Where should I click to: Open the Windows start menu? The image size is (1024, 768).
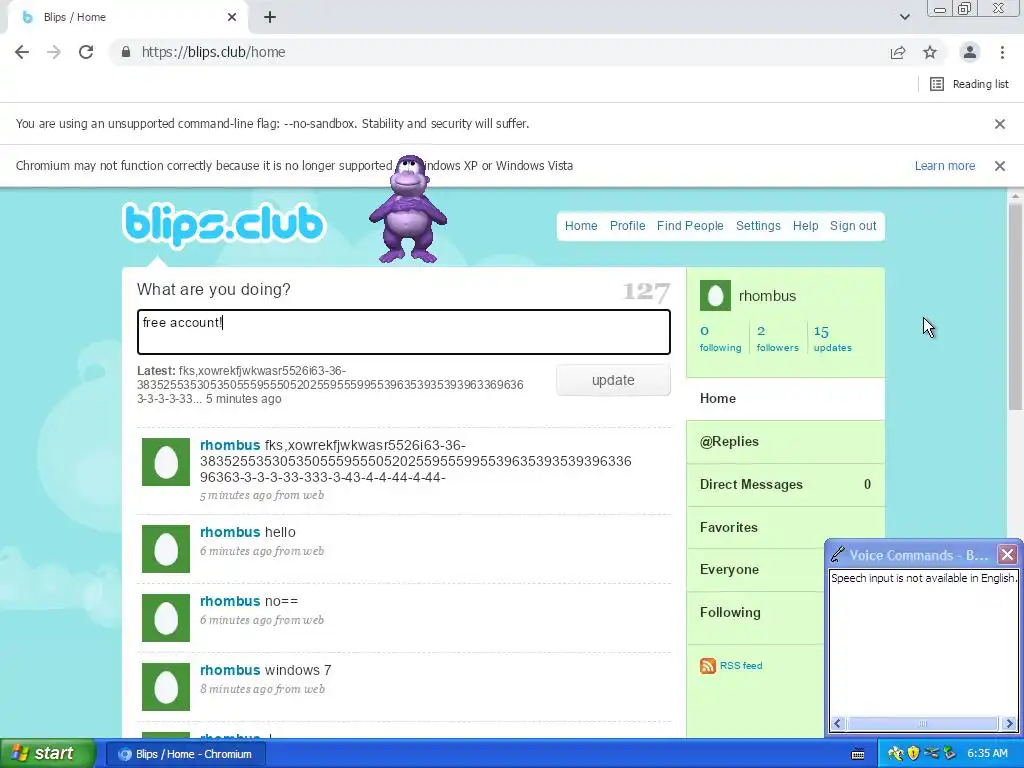pos(48,753)
